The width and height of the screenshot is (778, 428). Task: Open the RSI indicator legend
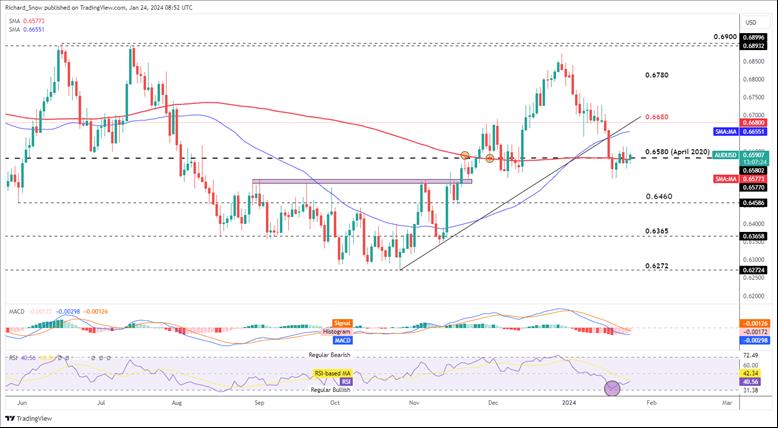point(11,355)
